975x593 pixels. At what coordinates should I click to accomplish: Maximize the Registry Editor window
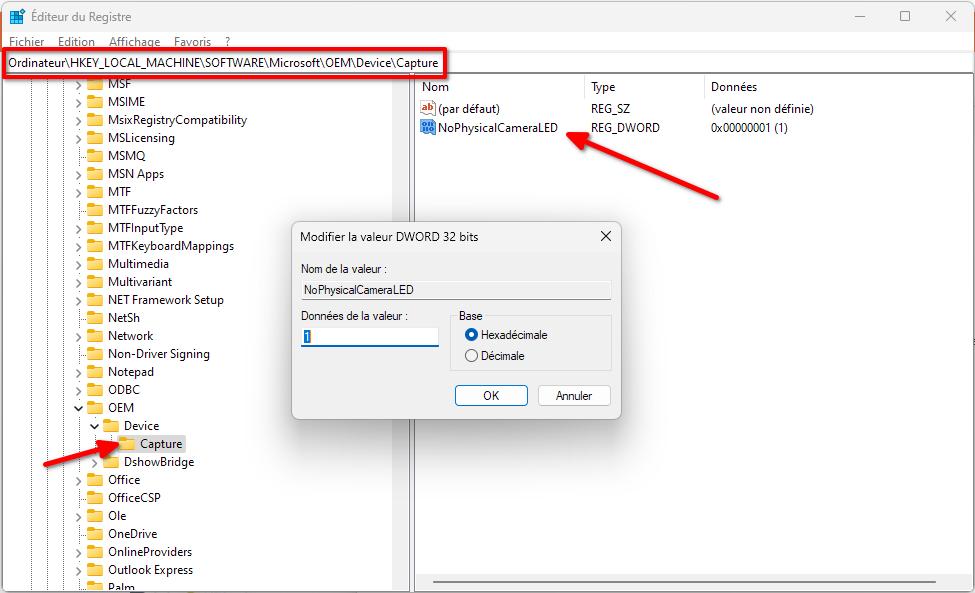[905, 16]
